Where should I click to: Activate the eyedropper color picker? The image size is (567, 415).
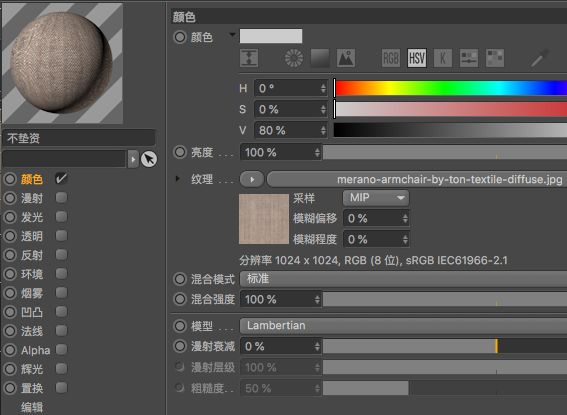pyautogui.click(x=540, y=58)
